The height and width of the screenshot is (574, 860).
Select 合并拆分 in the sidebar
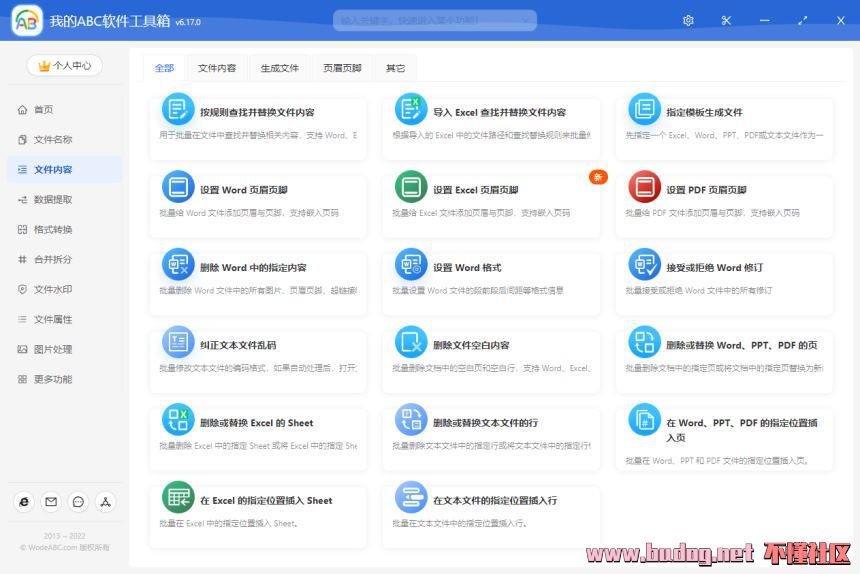click(64, 259)
